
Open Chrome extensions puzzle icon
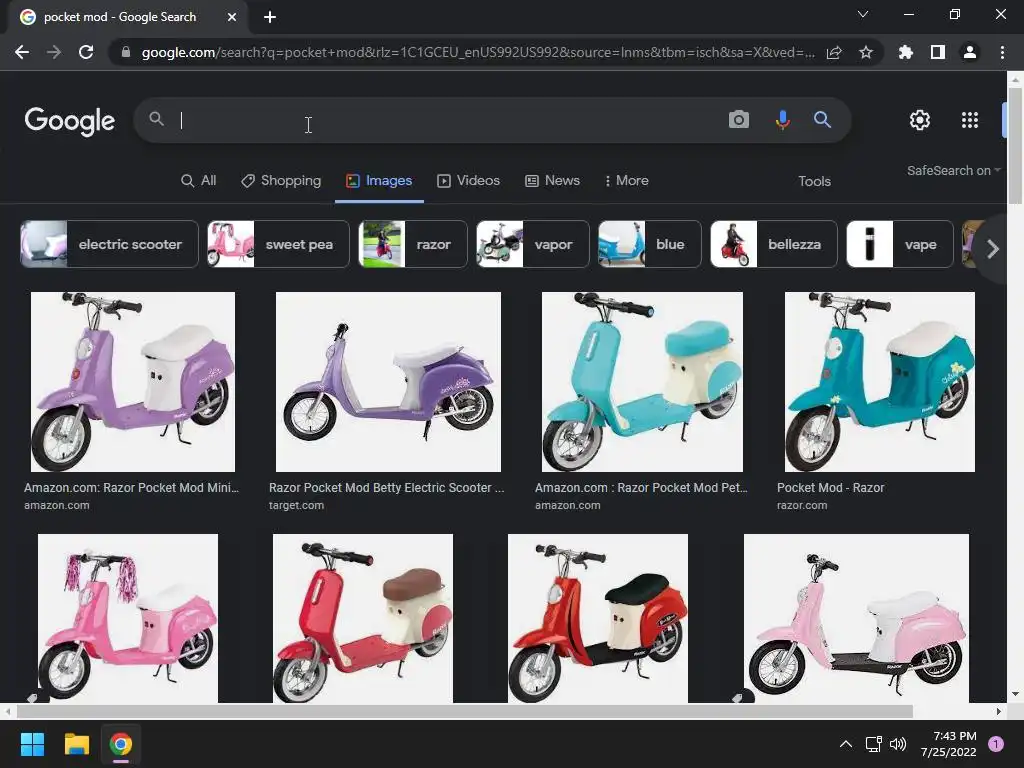pyautogui.click(x=905, y=52)
